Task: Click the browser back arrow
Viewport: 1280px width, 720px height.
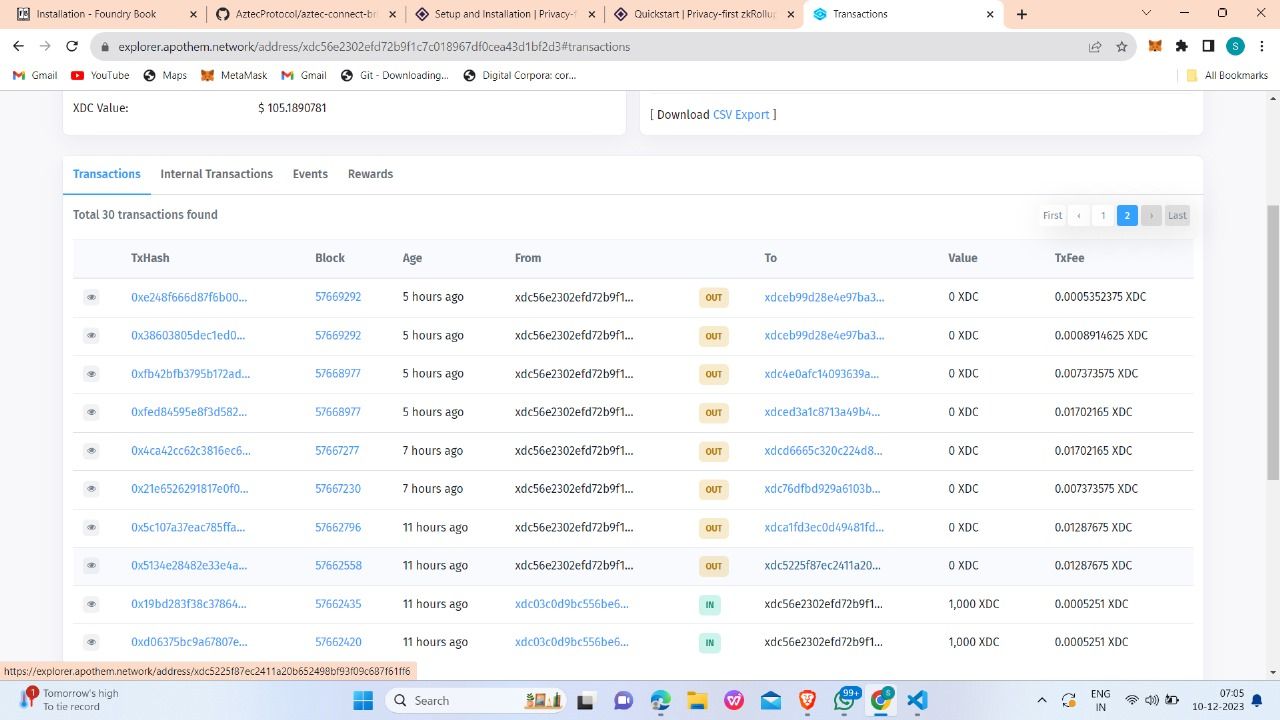Action: (18, 46)
